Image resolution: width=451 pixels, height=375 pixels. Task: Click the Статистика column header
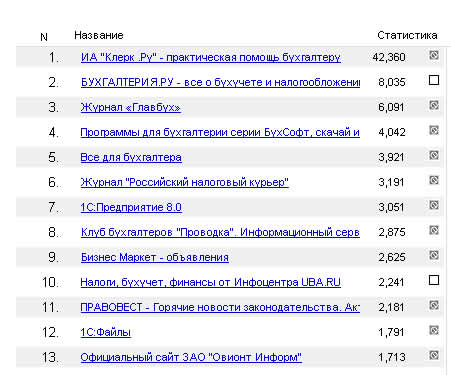pos(407,35)
